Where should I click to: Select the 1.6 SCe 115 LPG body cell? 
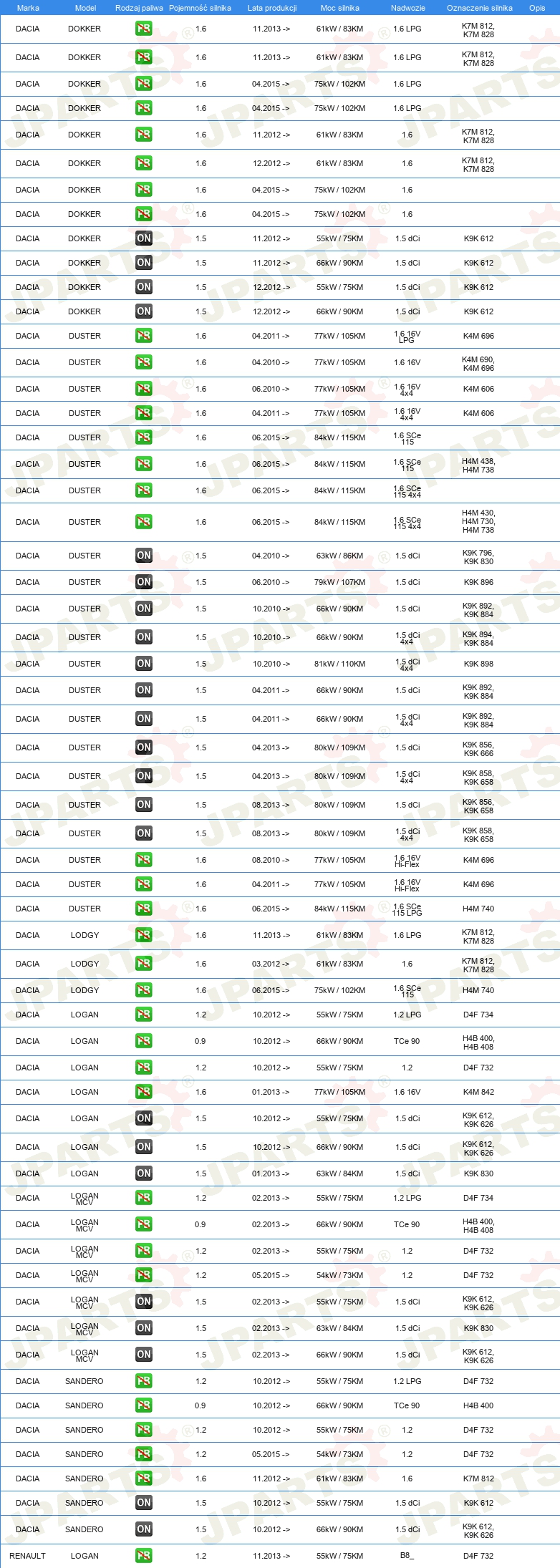point(407,909)
